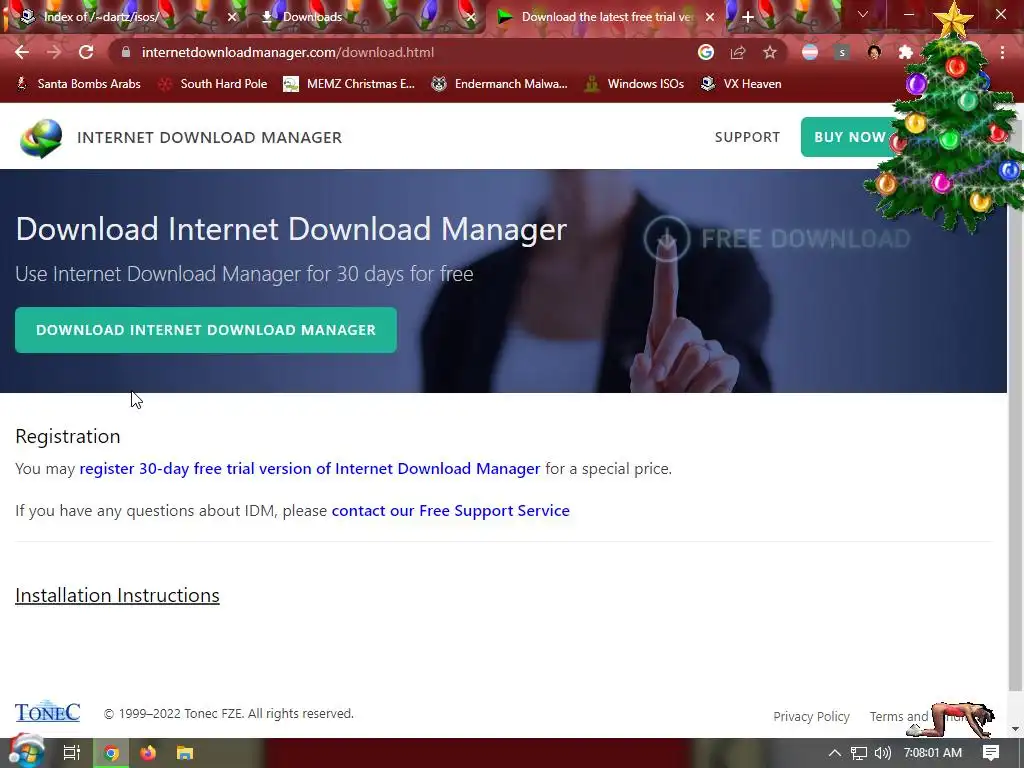Click the forward navigation arrow
1024x768 pixels.
click(x=54, y=52)
